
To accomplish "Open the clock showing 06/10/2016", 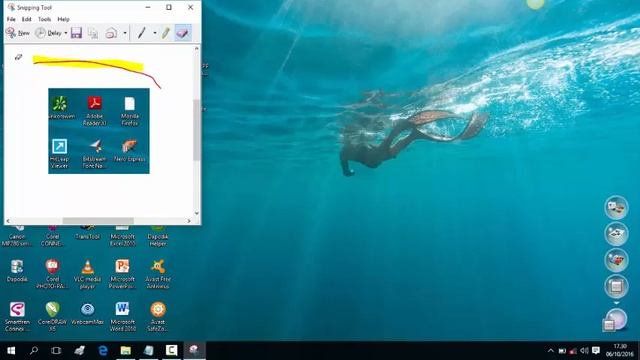I will click(x=620, y=351).
